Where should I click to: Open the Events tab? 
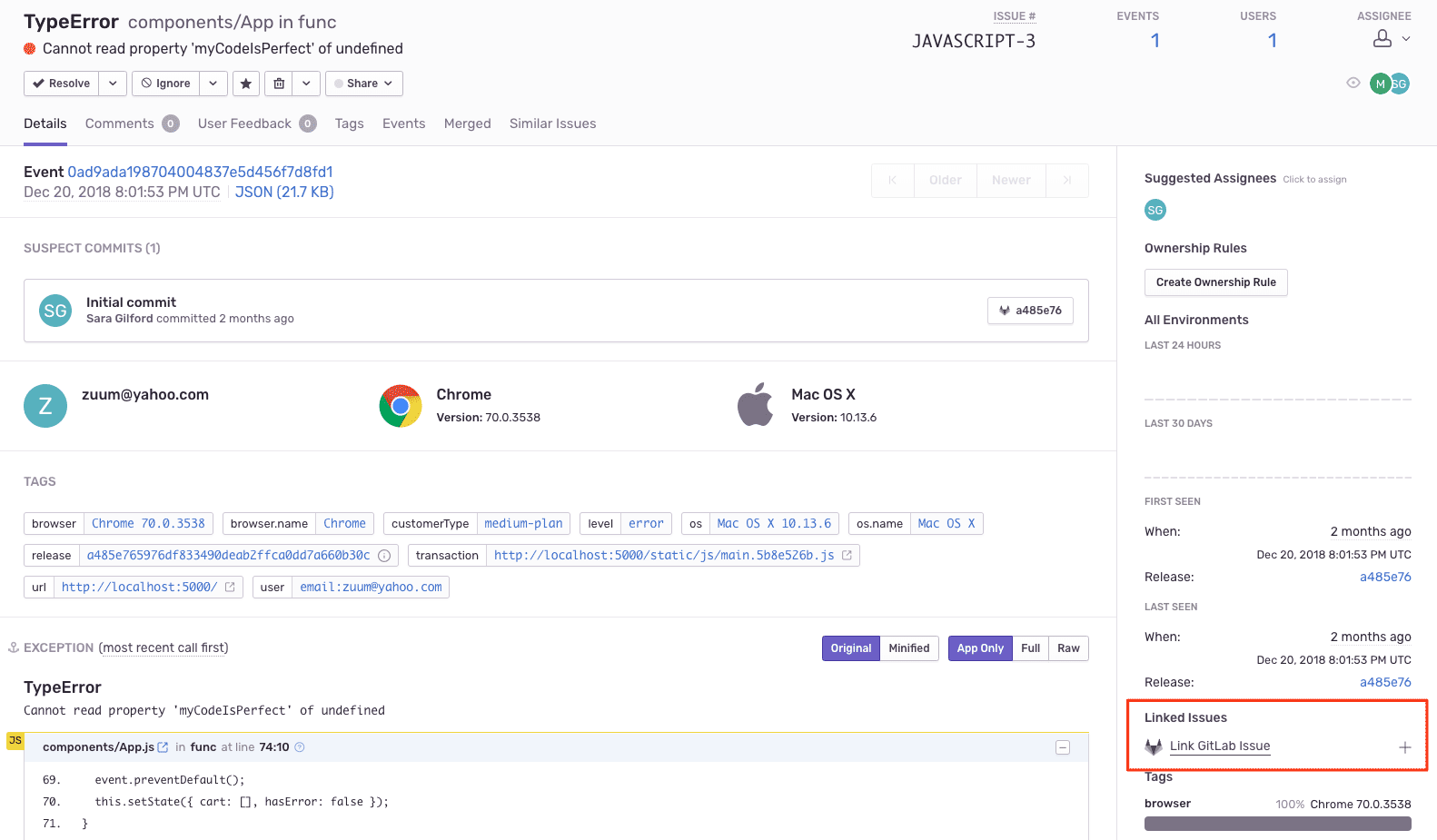(x=403, y=124)
